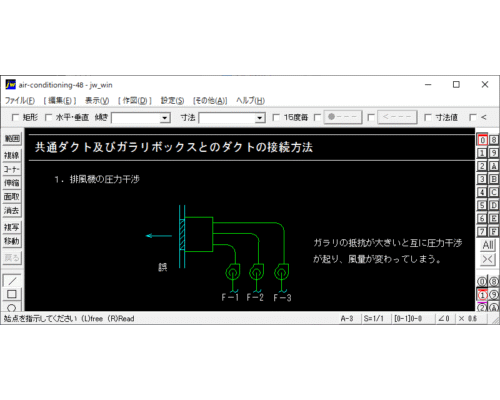Viewport: 500px width, 400px height.
Task: Select layer B square button
Action: pos(494,179)
